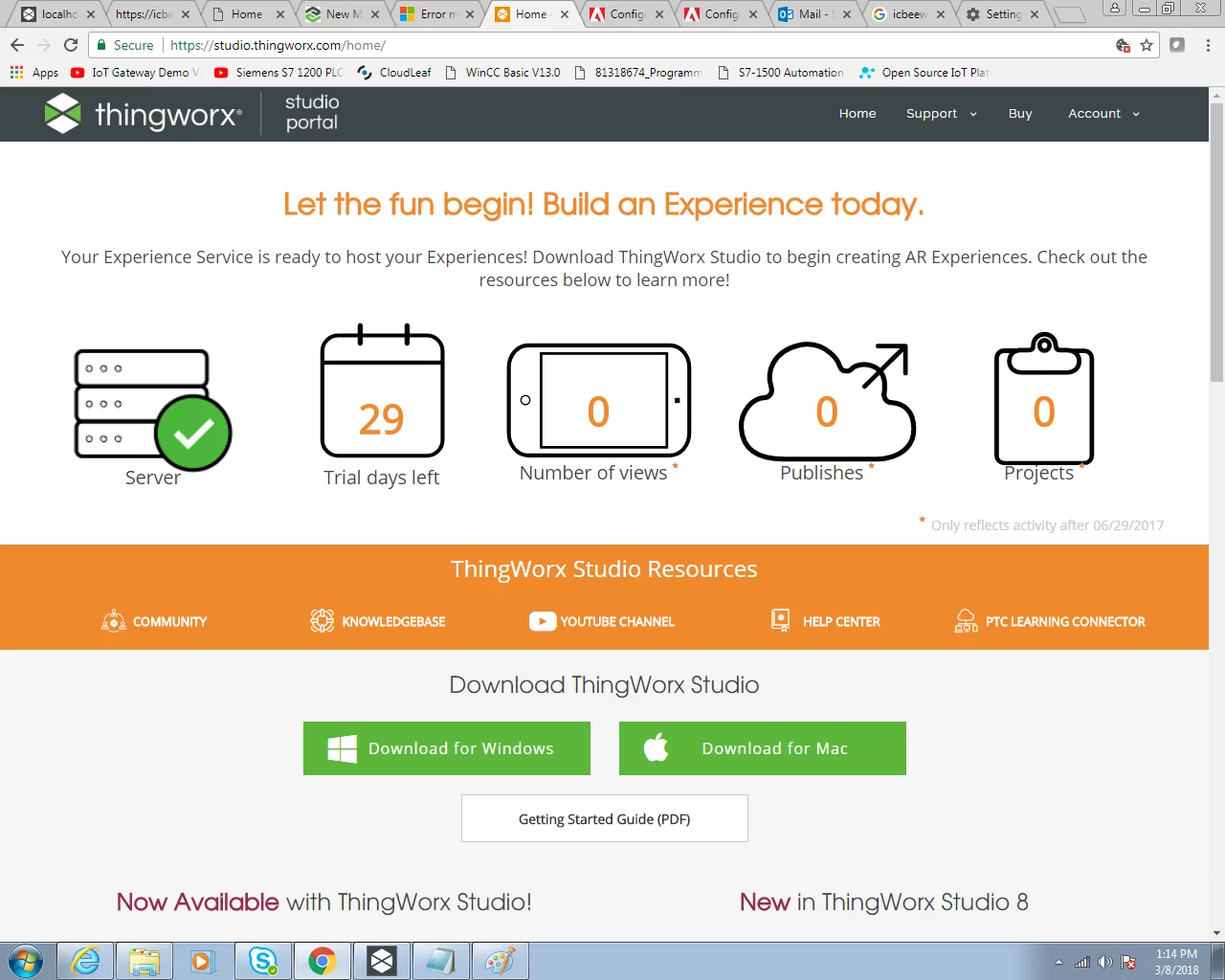Open the YouTube Channel link

(x=602, y=621)
